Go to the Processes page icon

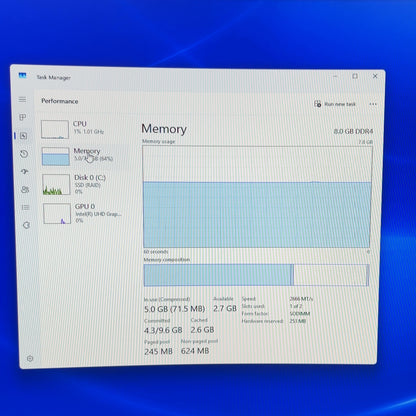(x=23, y=117)
